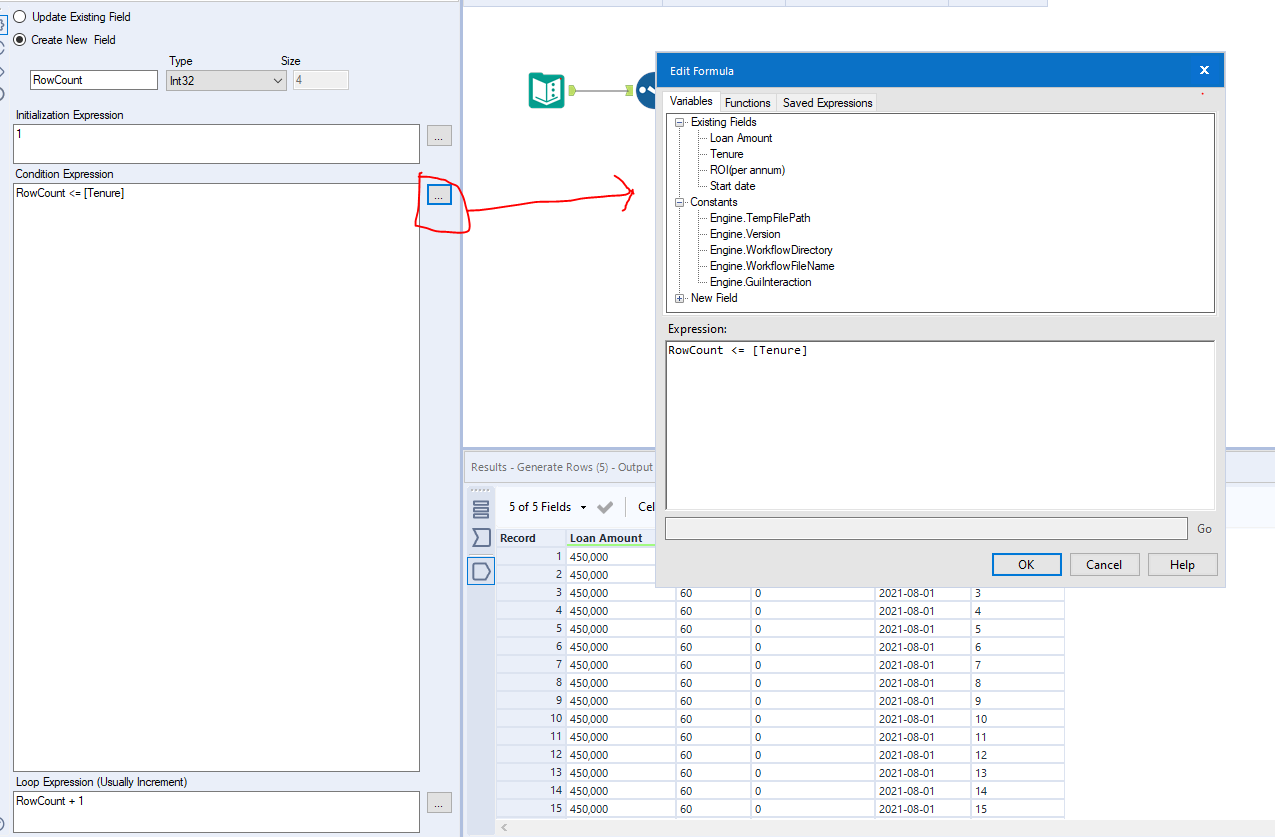Click the metadata icon in Results sidebar
1275x837 pixels.
tap(481, 538)
